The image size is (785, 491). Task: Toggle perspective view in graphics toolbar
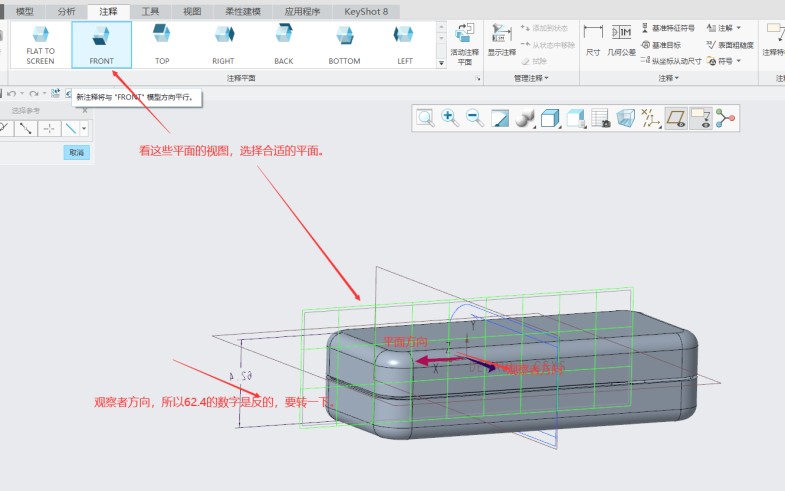[625, 118]
